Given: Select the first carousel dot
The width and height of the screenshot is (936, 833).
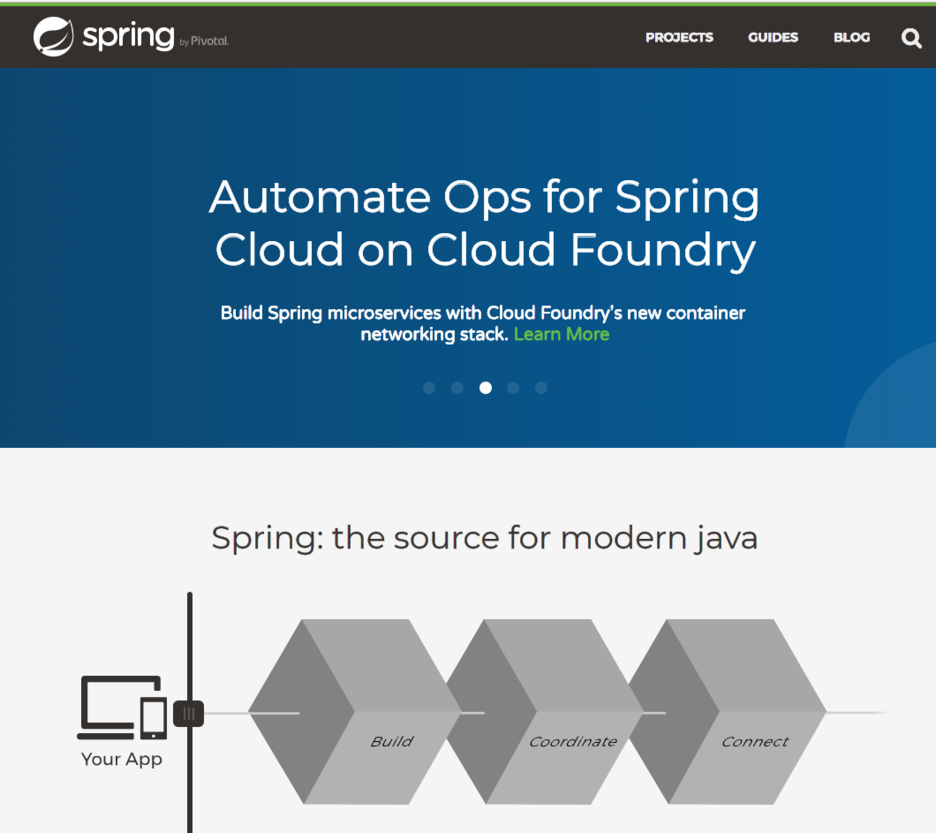Looking at the screenshot, I should pyautogui.click(x=429, y=388).
